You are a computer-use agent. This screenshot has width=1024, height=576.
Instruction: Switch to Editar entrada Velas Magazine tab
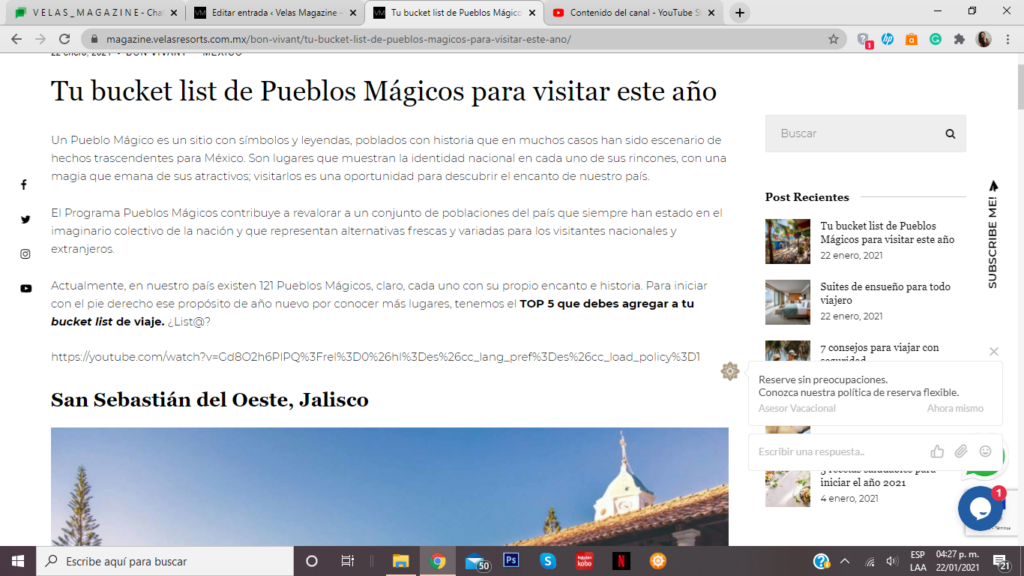click(x=274, y=12)
